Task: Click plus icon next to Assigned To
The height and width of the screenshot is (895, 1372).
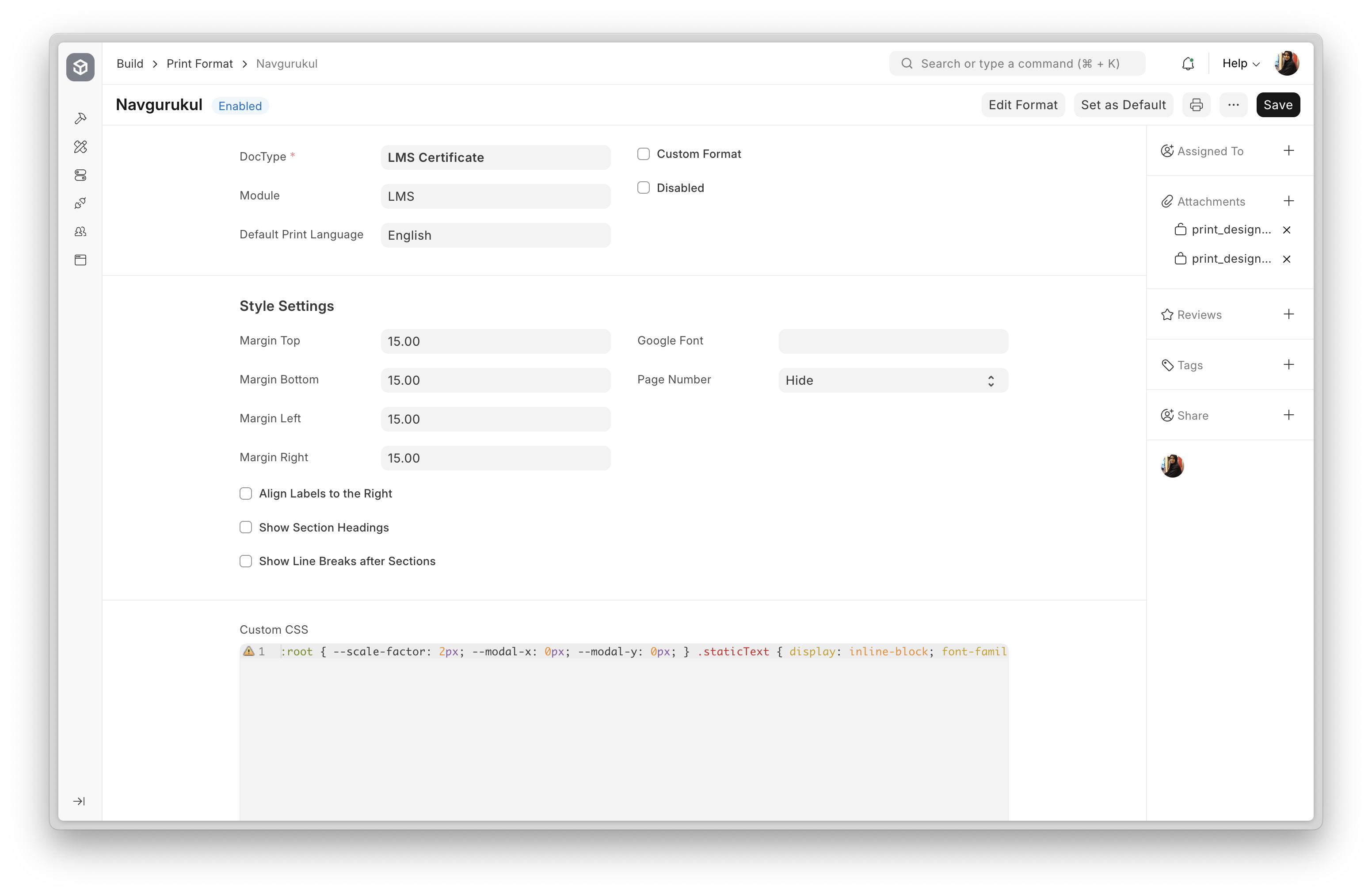Action: pos(1289,150)
